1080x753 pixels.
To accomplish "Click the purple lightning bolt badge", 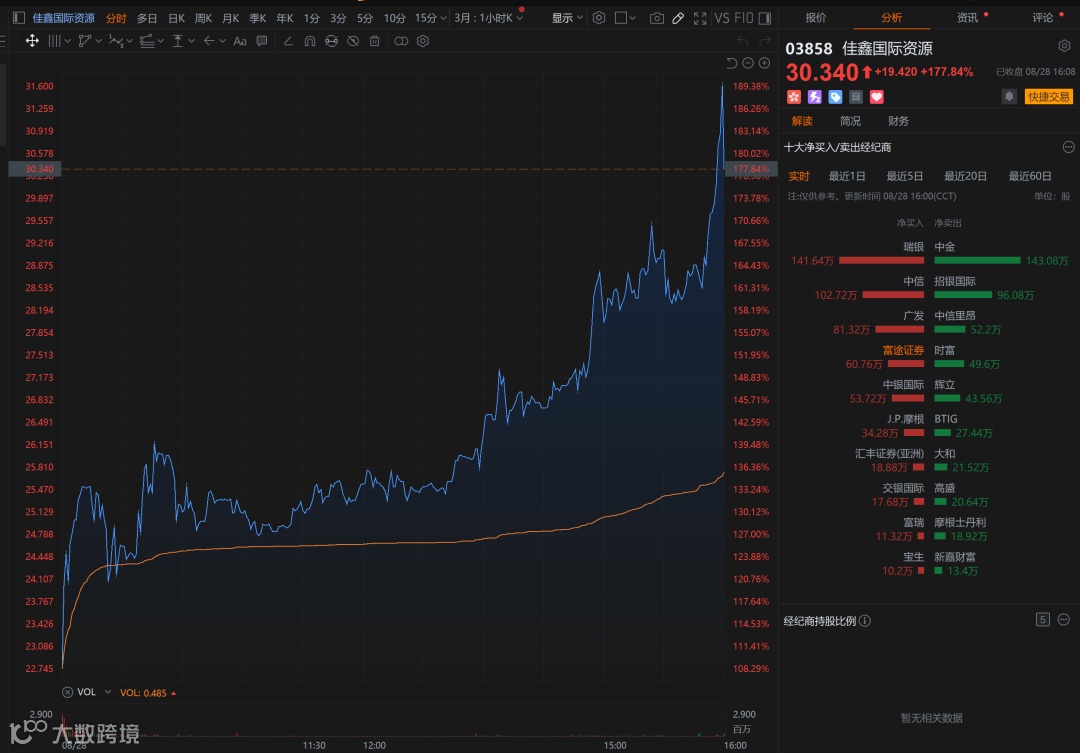I will coord(814,97).
